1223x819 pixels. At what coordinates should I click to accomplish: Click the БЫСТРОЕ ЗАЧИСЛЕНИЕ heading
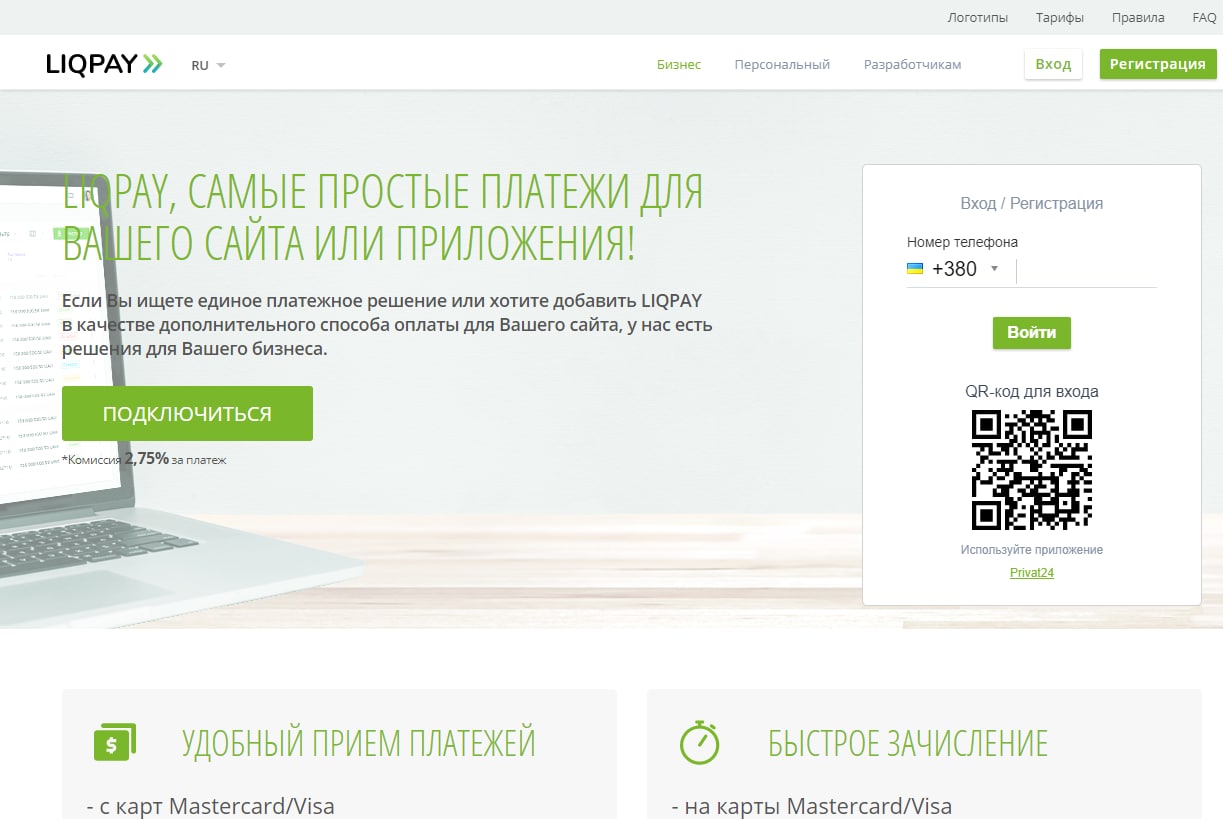point(908,743)
